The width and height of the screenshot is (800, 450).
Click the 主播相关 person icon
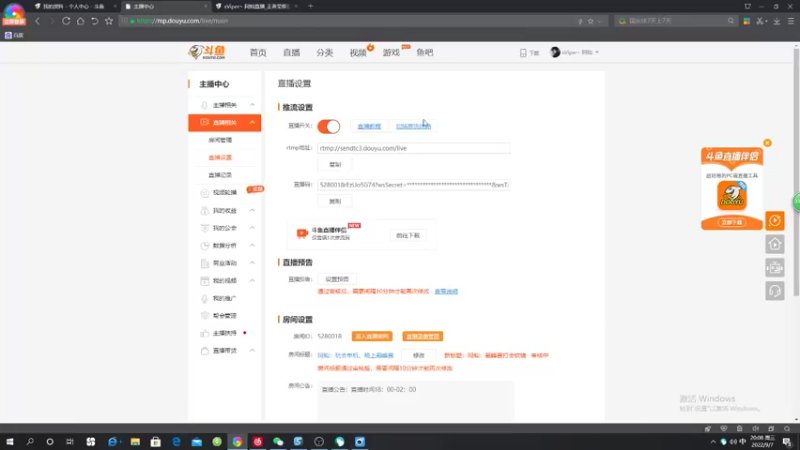coord(204,105)
